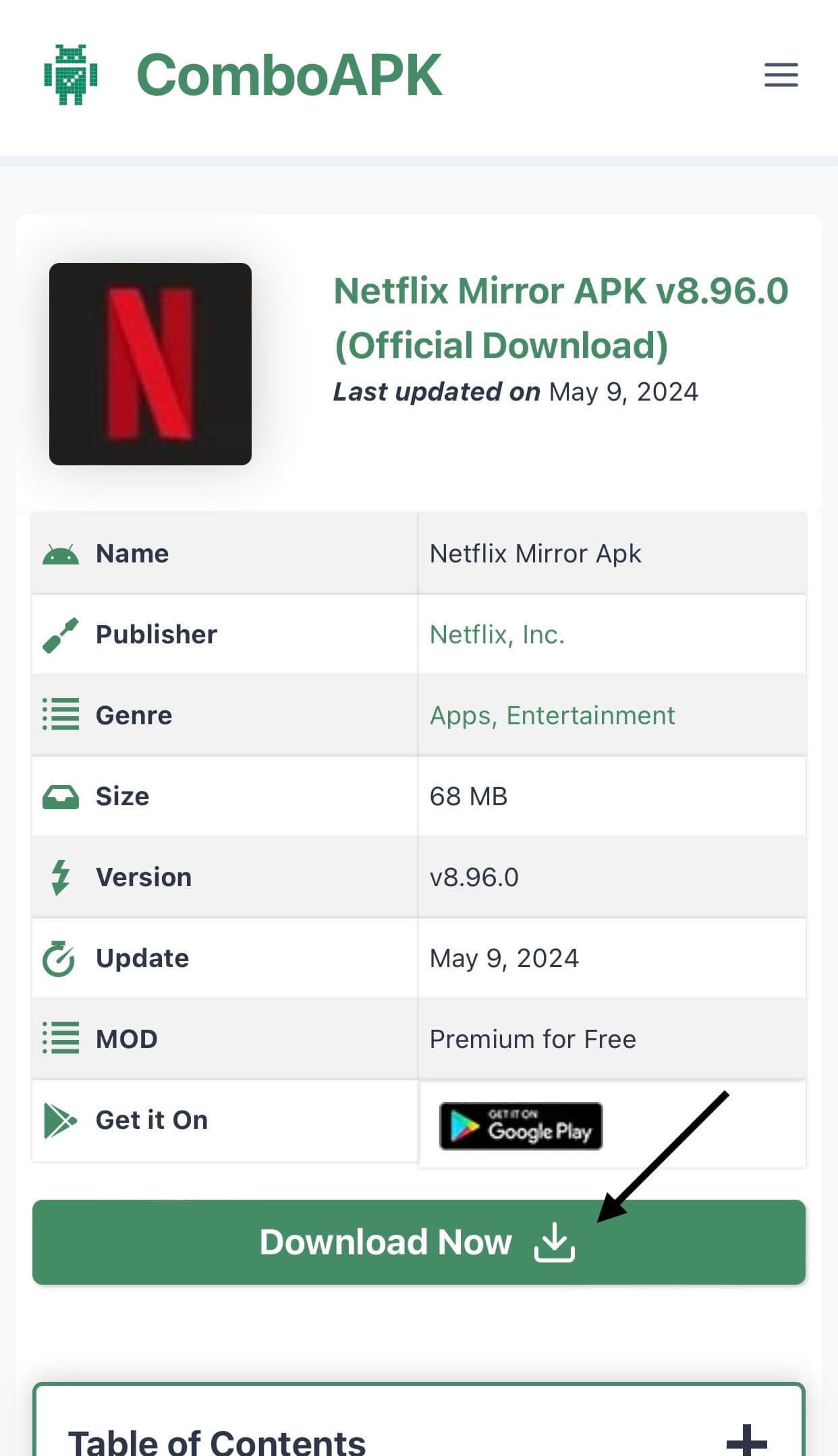Click the 'MOD' row label
The height and width of the screenshot is (1456, 838).
(x=127, y=1039)
